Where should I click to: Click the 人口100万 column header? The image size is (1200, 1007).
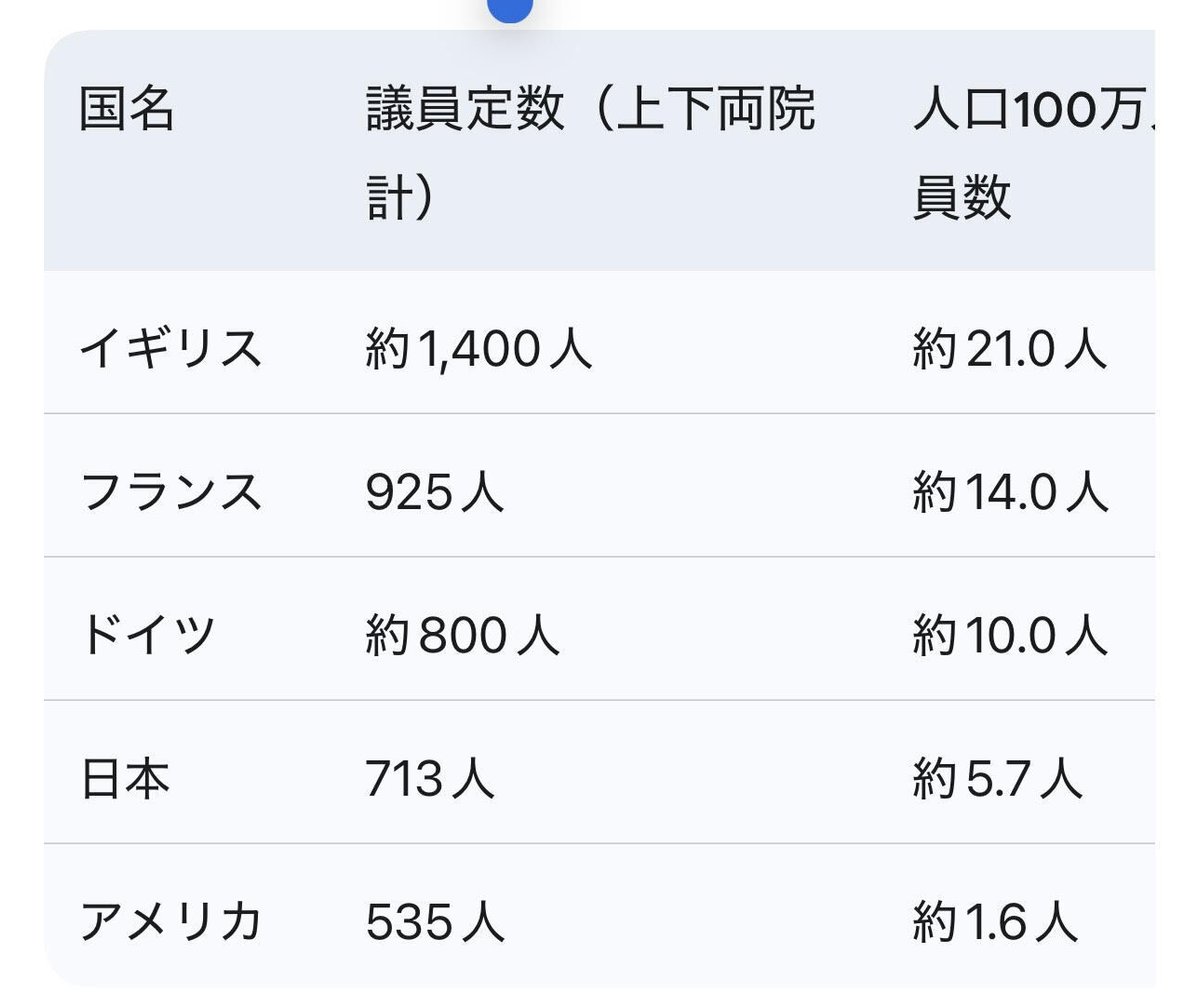coord(1030,152)
